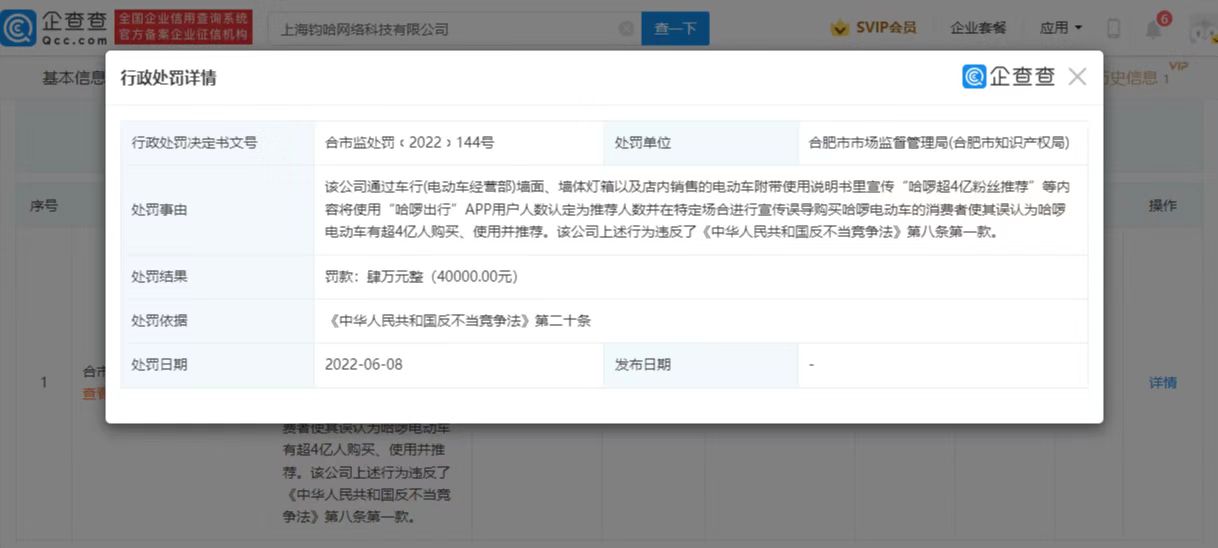
Task: Select 合肥市市场监督管理局 authority text
Action: (940, 143)
